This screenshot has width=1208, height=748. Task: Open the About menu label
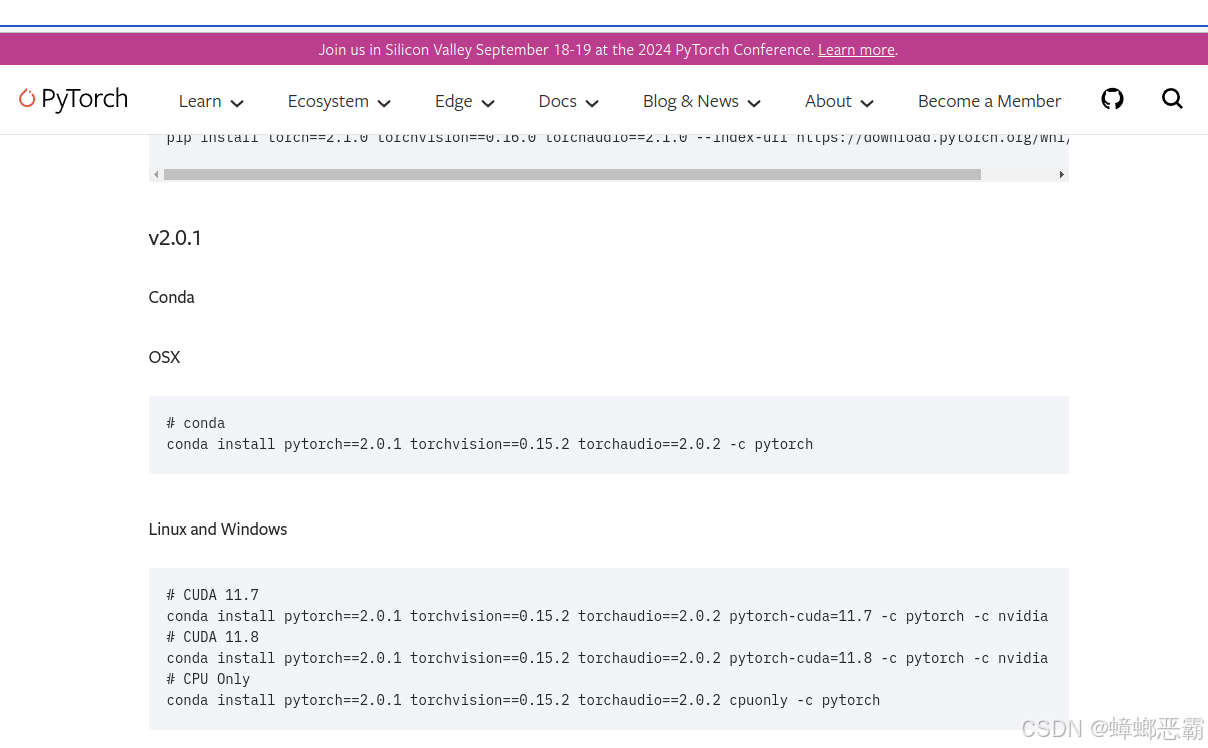(828, 101)
